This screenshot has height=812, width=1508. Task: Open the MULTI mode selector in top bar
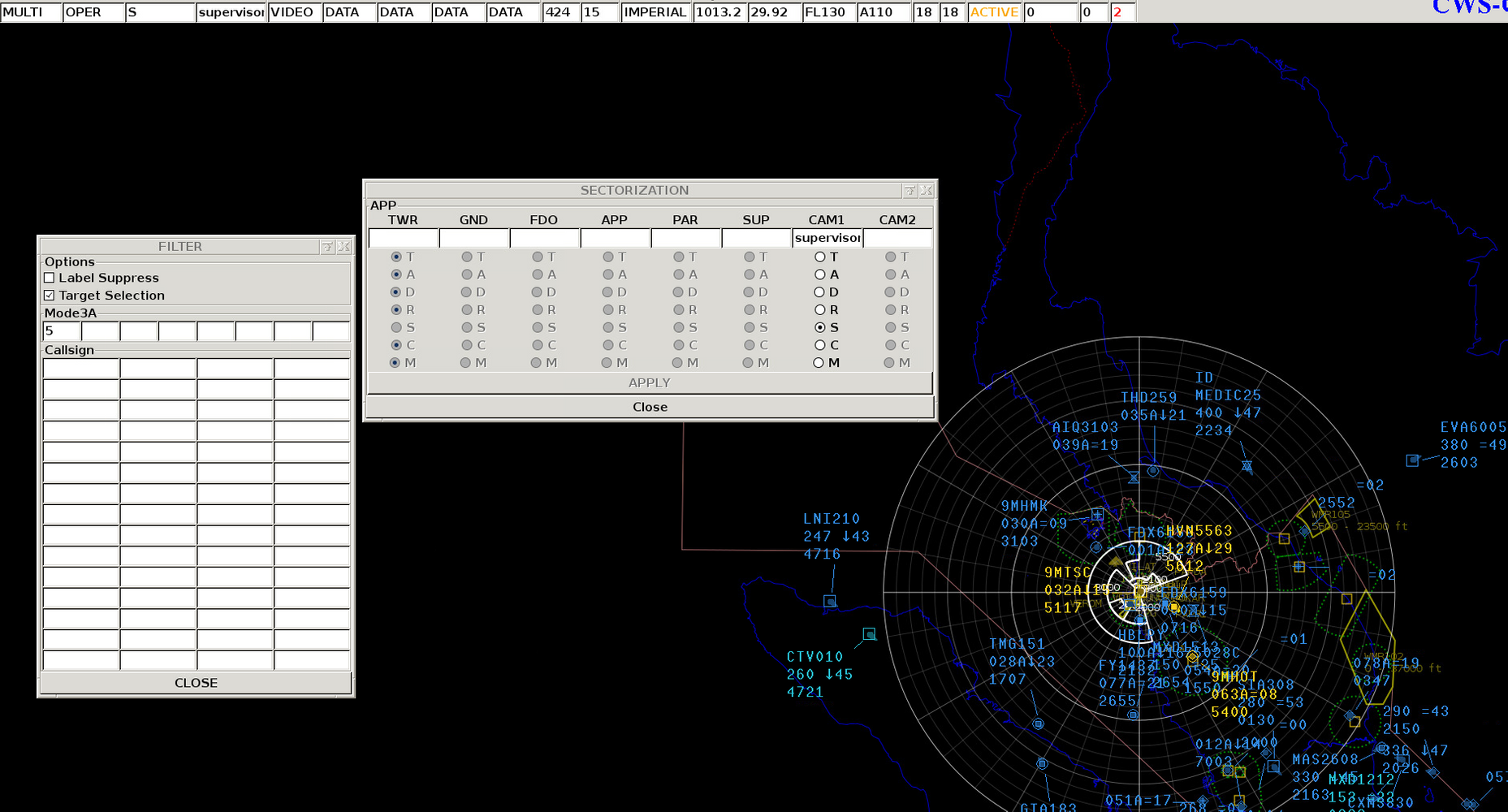pos(31,12)
